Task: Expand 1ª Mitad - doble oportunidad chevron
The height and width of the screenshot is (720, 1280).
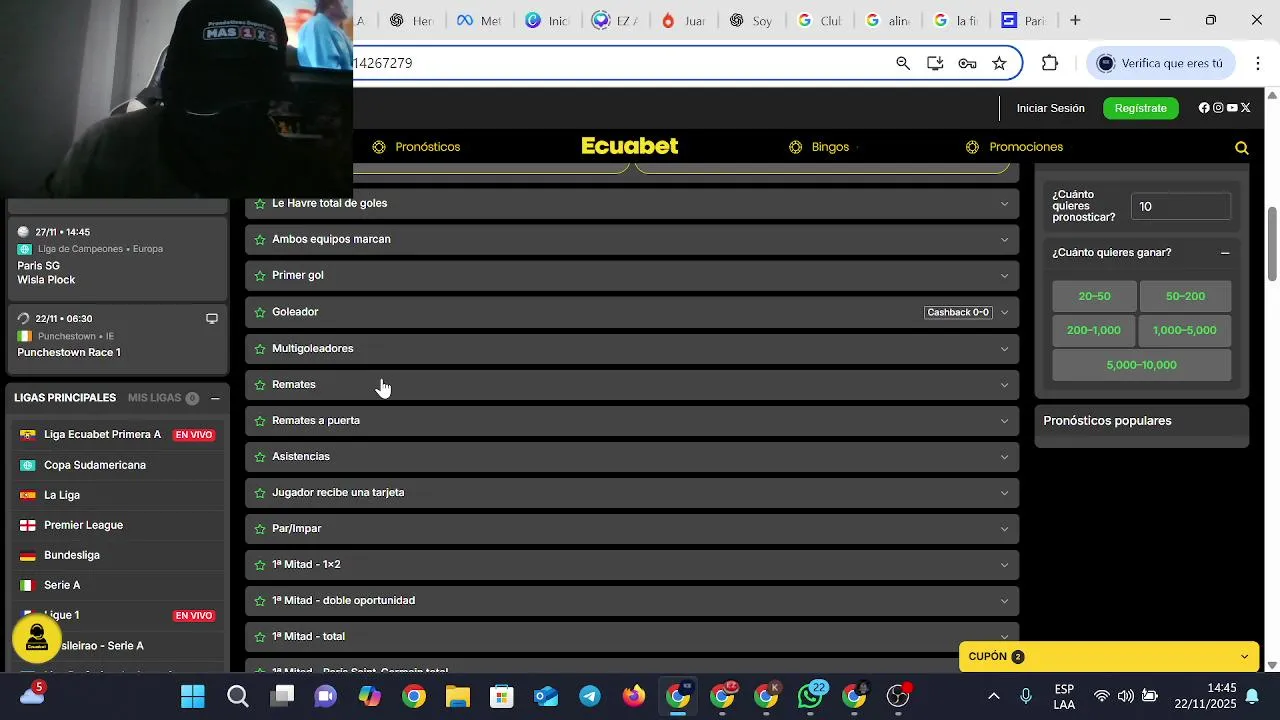Action: pyautogui.click(x=1005, y=601)
